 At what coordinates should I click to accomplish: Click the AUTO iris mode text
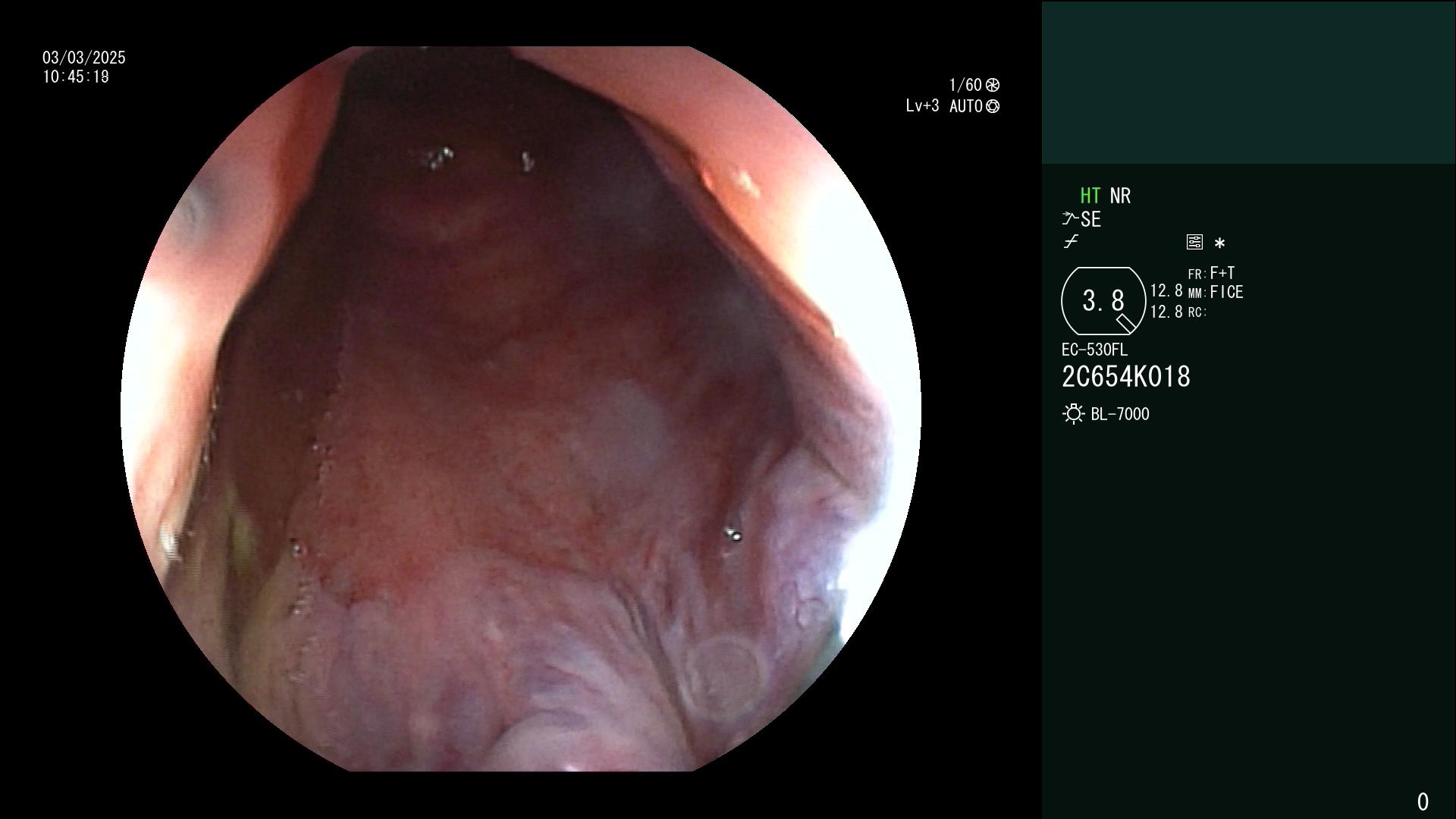point(966,106)
